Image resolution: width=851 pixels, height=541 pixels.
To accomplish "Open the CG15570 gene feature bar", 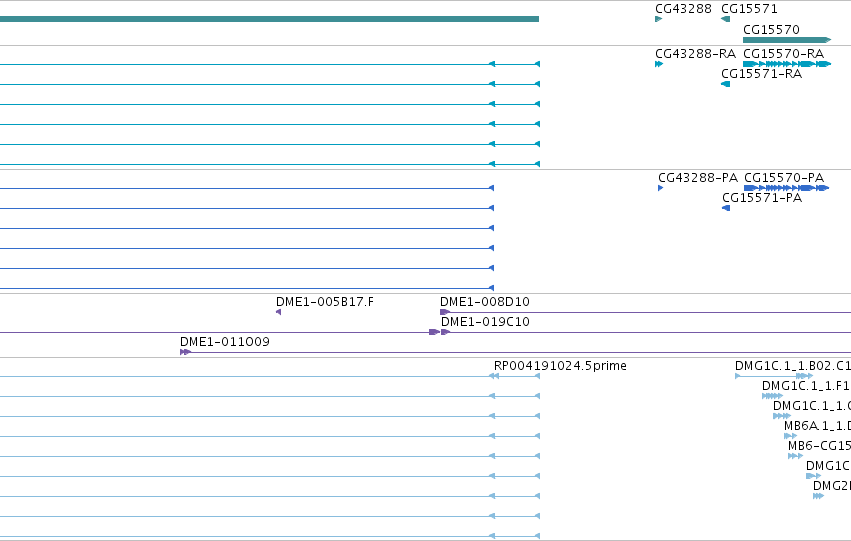I will 786,40.
